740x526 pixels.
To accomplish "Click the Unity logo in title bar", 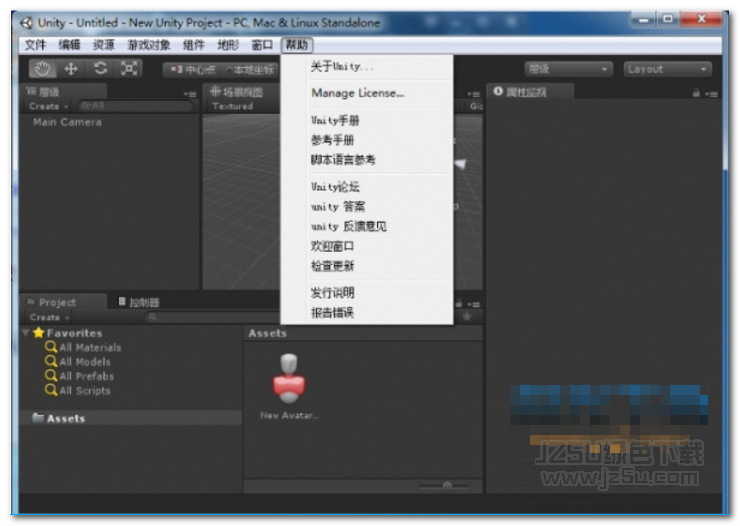I will pyautogui.click(x=26, y=23).
